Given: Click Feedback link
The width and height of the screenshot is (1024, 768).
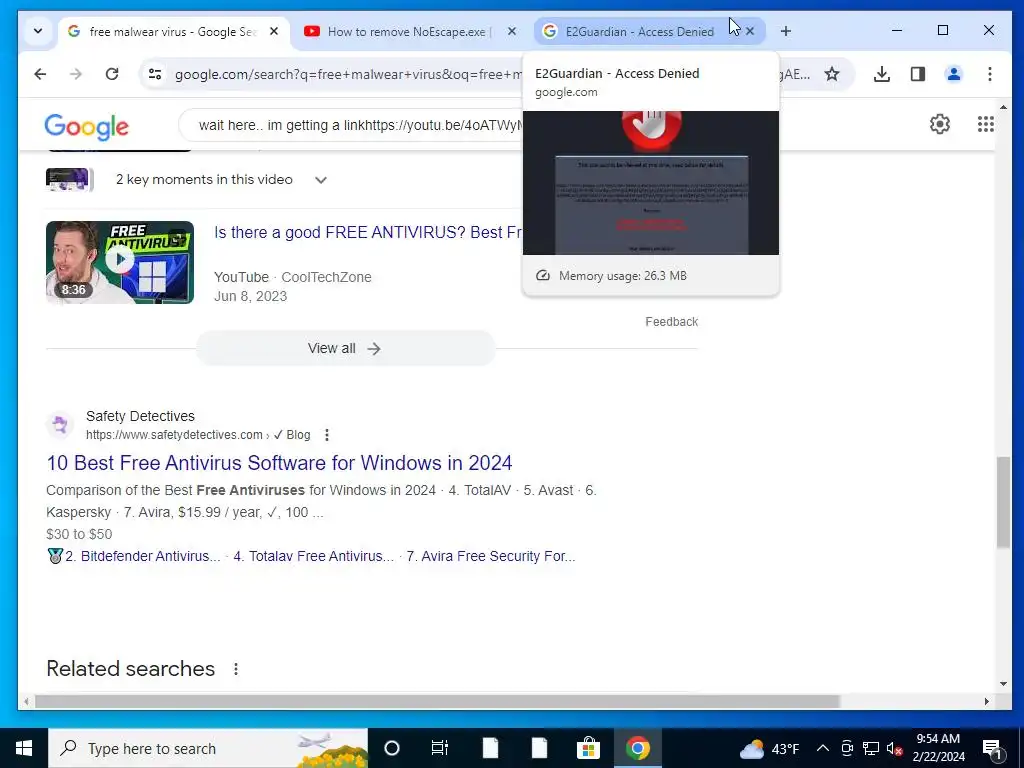Looking at the screenshot, I should pyautogui.click(x=671, y=321).
